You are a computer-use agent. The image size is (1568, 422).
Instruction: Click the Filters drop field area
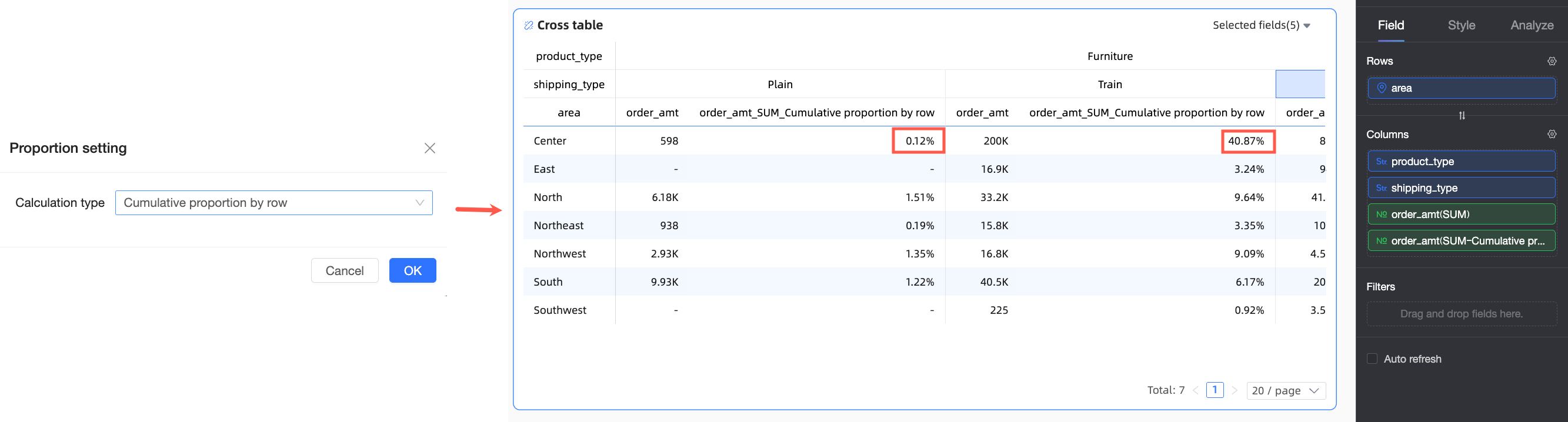(1461, 314)
